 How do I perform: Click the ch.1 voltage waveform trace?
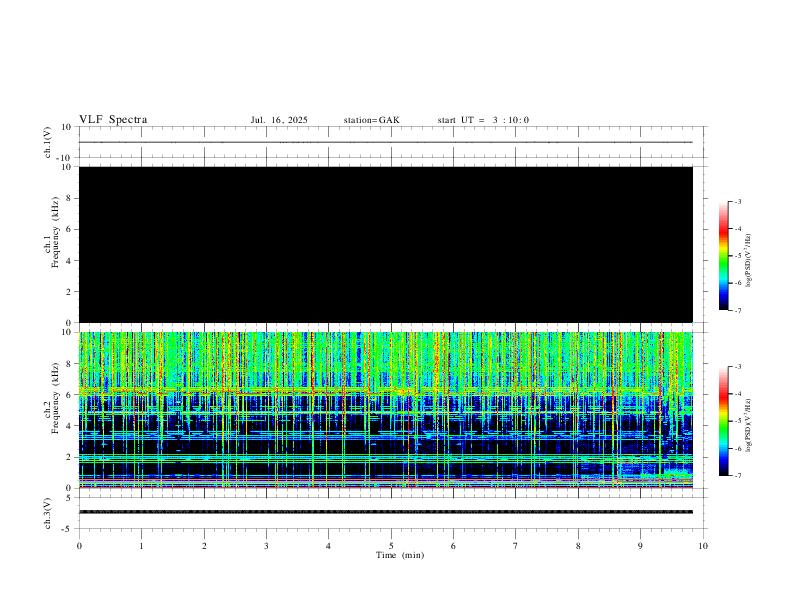(386, 142)
